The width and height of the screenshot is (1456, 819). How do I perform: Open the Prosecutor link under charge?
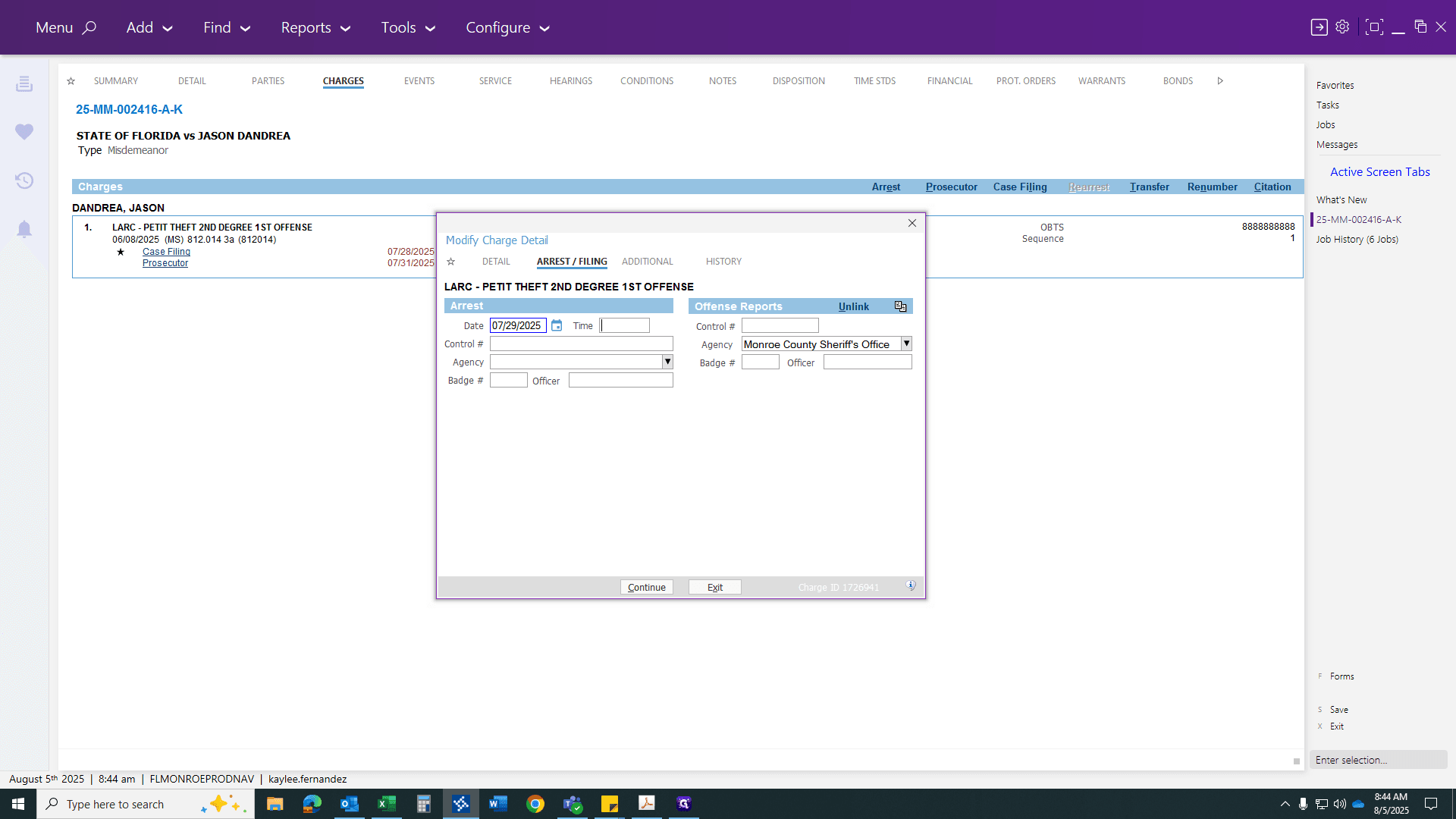(x=165, y=263)
